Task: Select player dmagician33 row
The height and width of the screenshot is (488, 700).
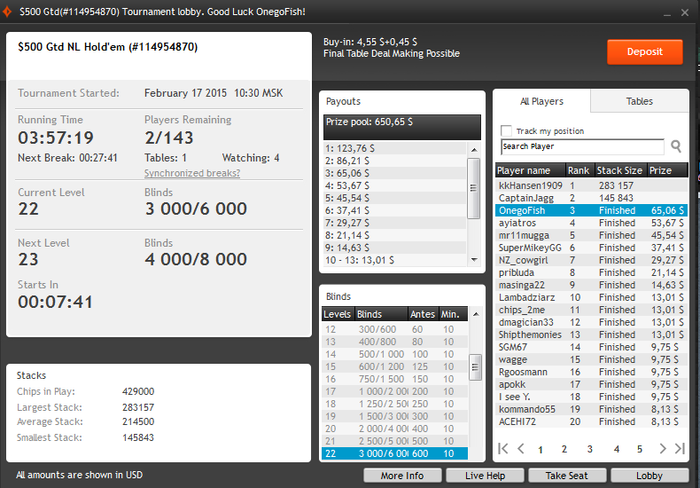Action: [592, 322]
